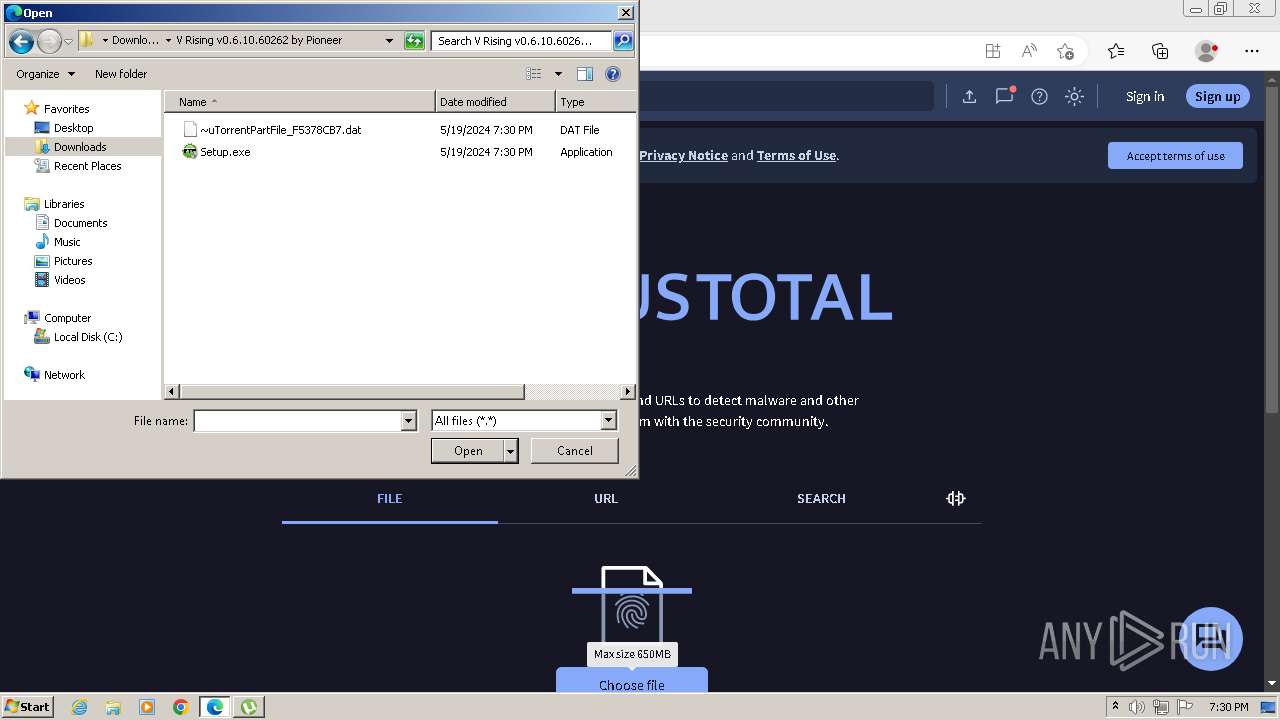The image size is (1280, 720).
Task: Show hidden system tray icons
Action: coord(1115,707)
